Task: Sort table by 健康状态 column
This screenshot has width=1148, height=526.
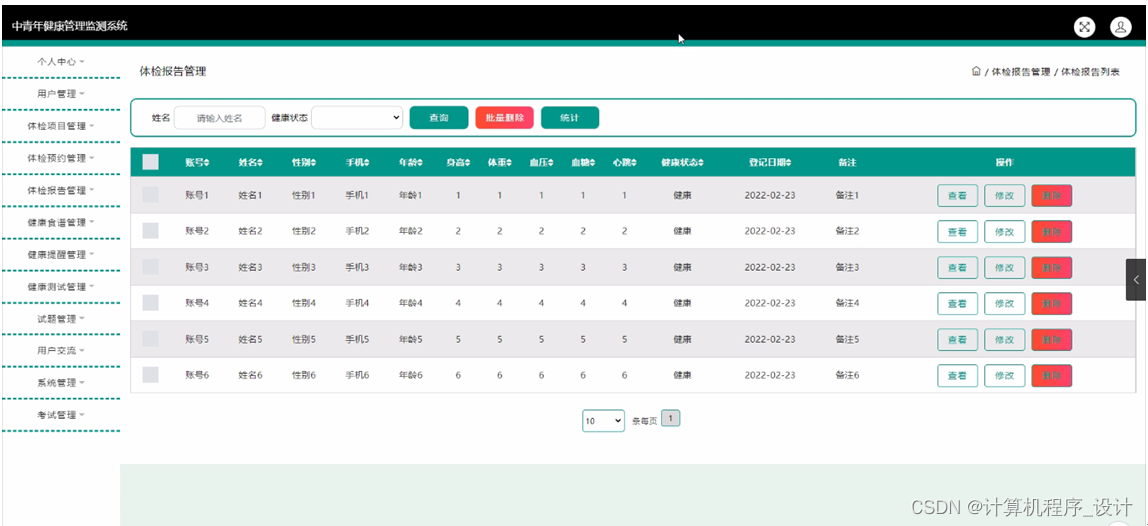Action: pyautogui.click(x=682, y=163)
